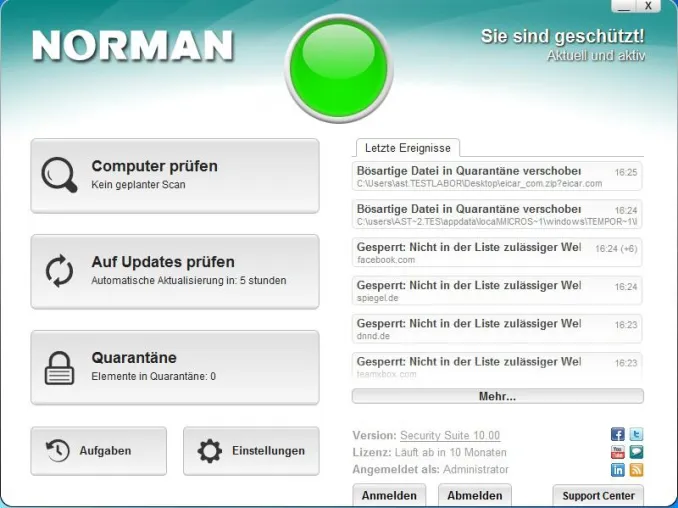Click the Angemeldet als: Administrator text
Image resolution: width=678 pixels, height=508 pixels.
(x=431, y=469)
